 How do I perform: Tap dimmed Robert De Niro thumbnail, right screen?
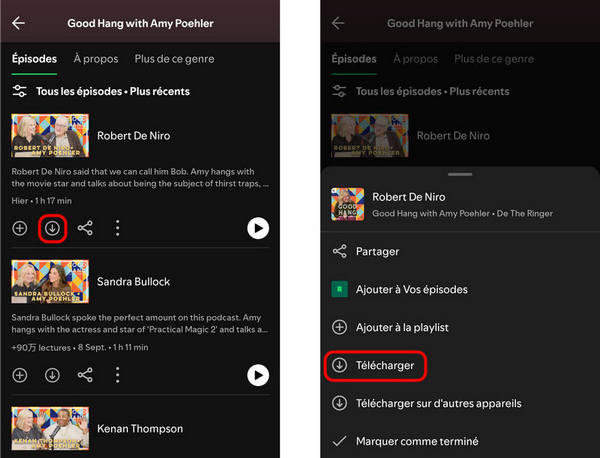click(370, 135)
